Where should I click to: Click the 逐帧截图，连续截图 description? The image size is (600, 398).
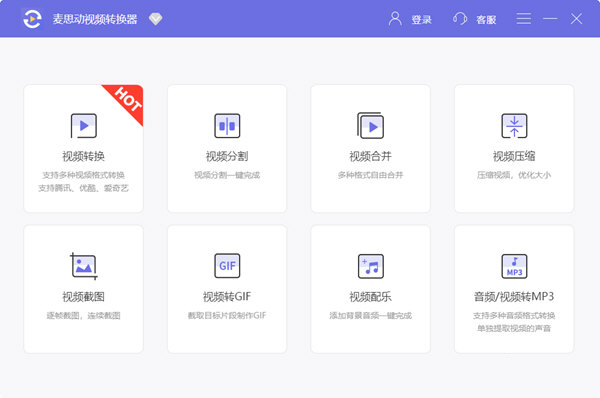click(83, 316)
